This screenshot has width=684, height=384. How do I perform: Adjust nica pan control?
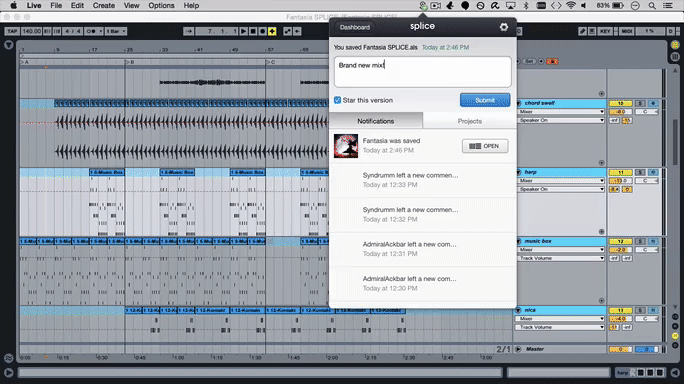tap(647, 319)
